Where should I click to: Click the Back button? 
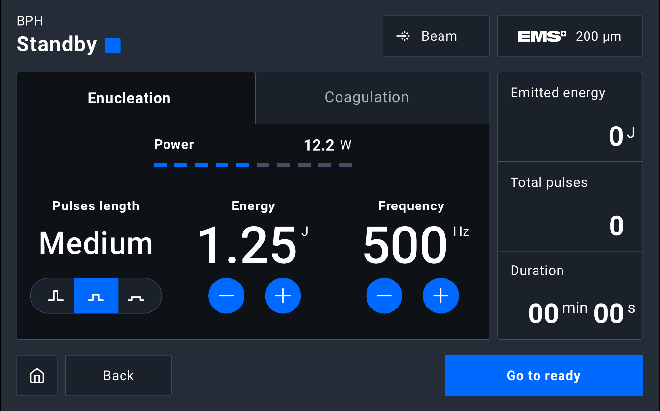pyautogui.click(x=118, y=376)
